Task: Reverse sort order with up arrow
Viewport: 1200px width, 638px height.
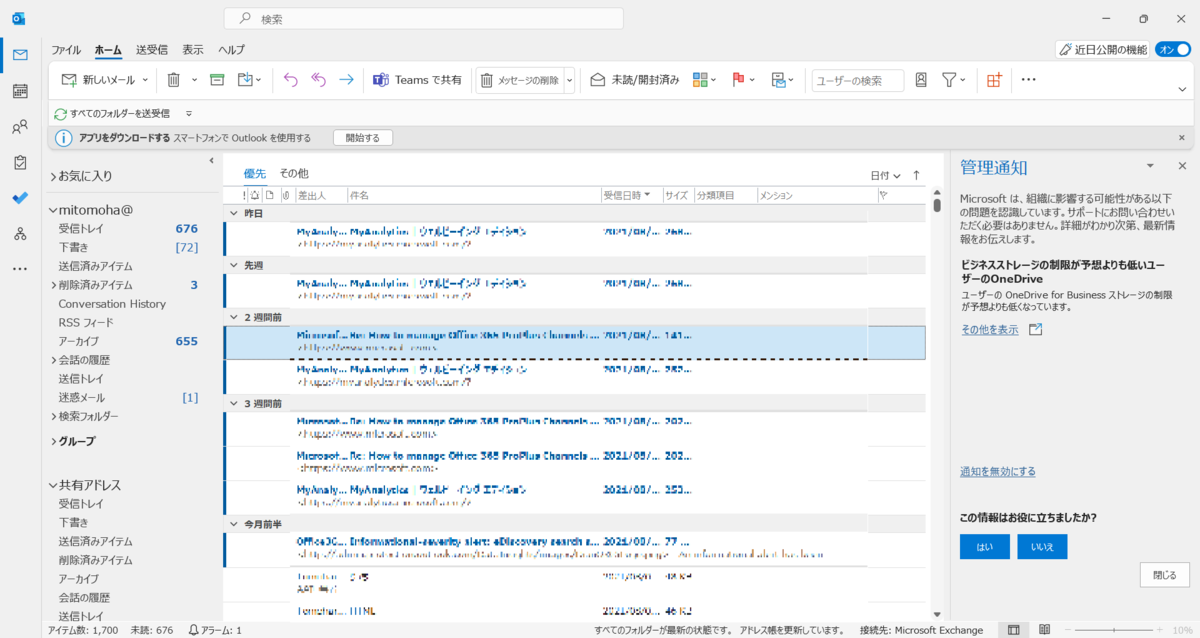Action: click(x=916, y=175)
